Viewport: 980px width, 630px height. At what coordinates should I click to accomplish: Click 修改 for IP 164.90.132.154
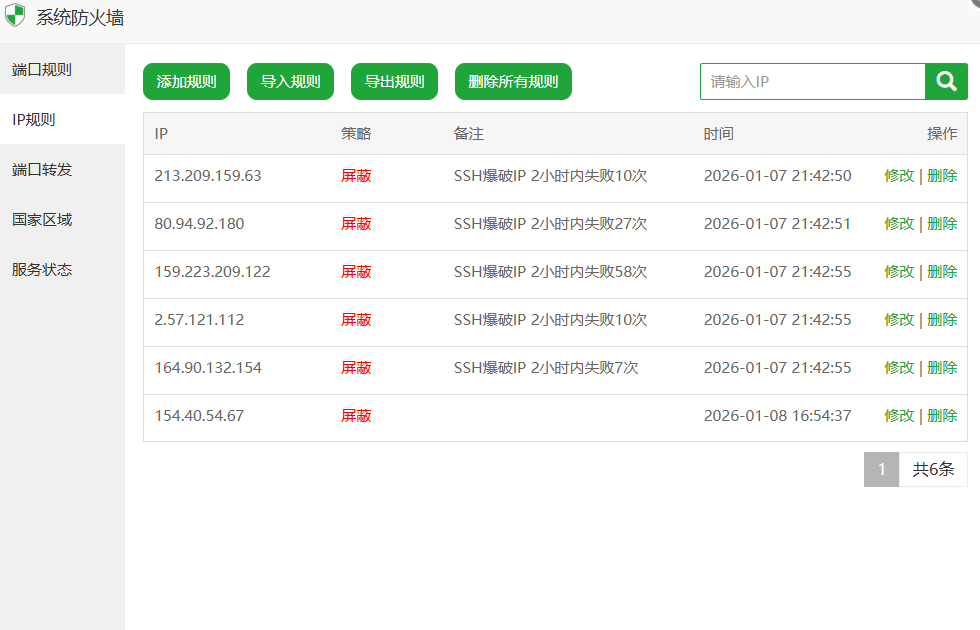(x=899, y=368)
